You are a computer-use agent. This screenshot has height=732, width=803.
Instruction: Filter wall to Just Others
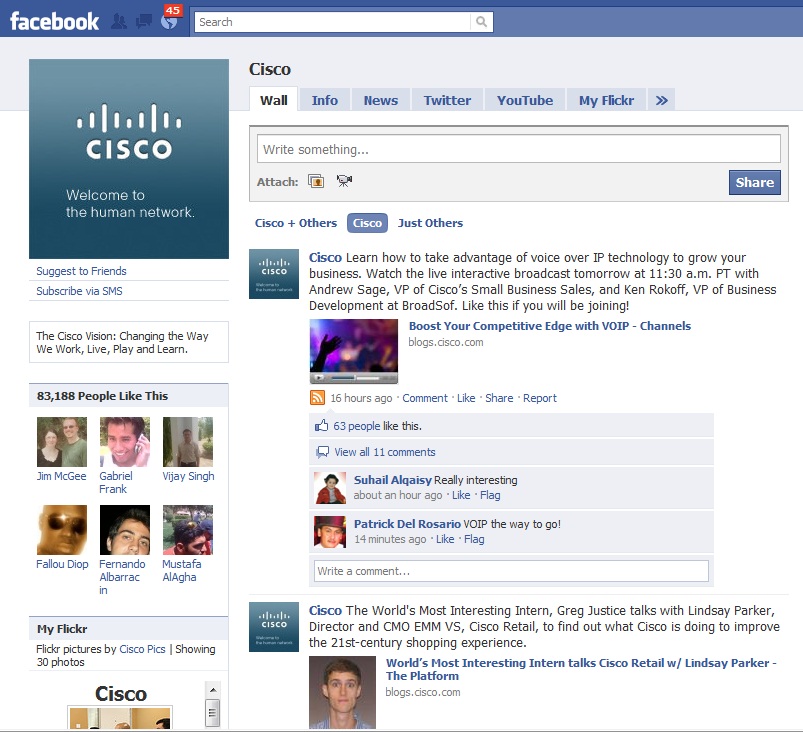coord(430,223)
